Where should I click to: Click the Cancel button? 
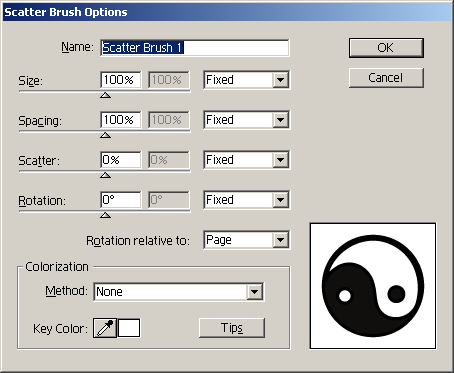[x=386, y=78]
